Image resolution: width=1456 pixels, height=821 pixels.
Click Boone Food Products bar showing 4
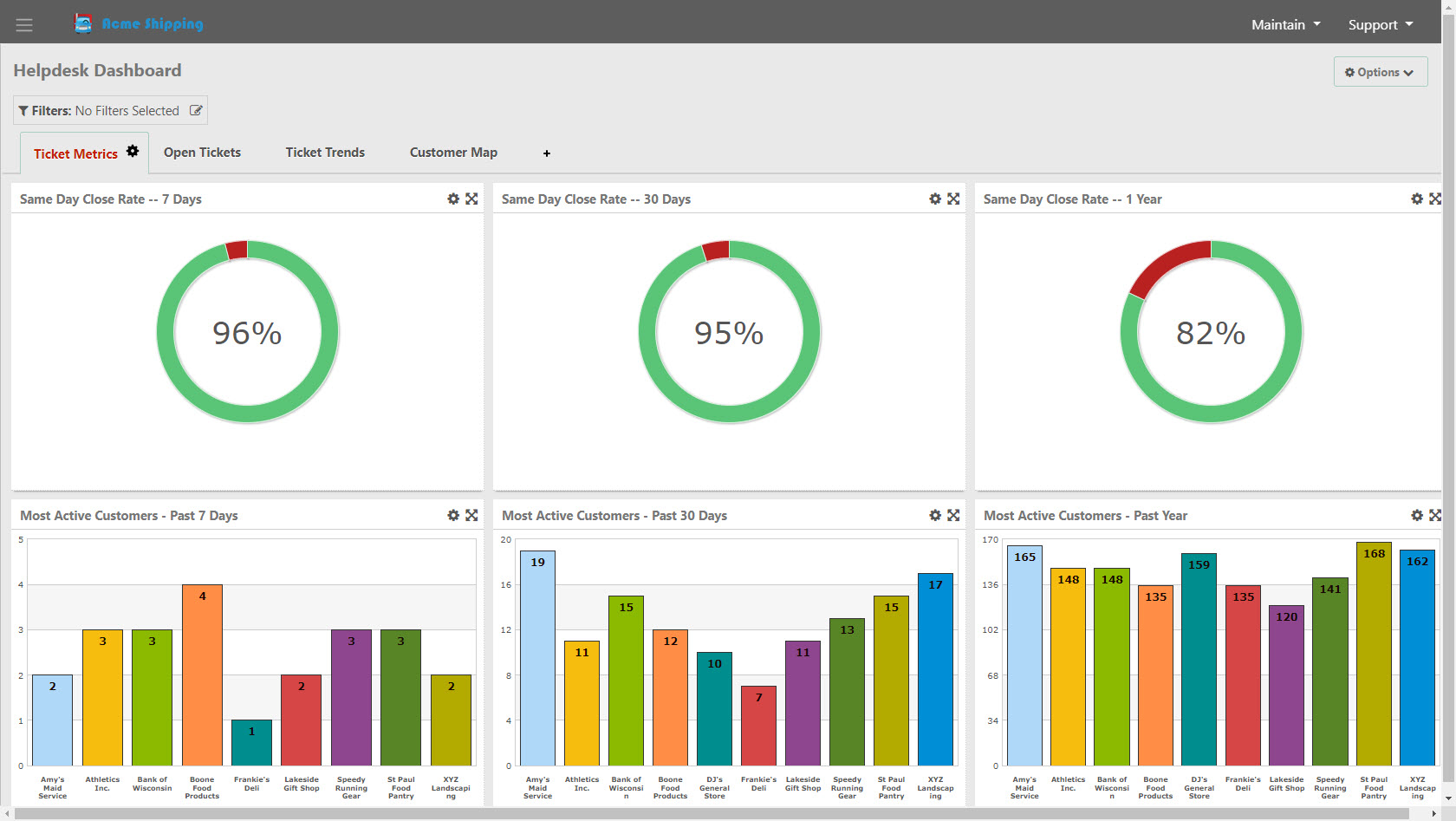tap(202, 674)
